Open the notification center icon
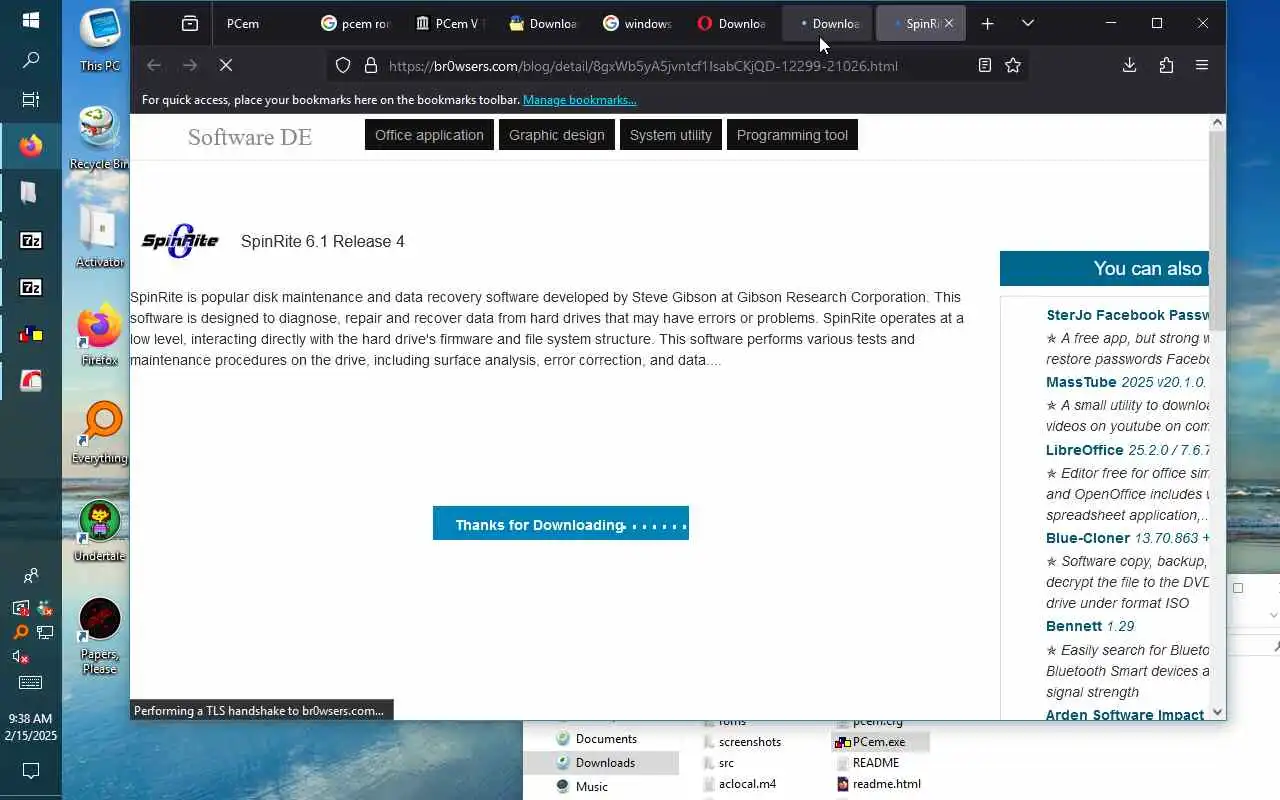 point(31,771)
